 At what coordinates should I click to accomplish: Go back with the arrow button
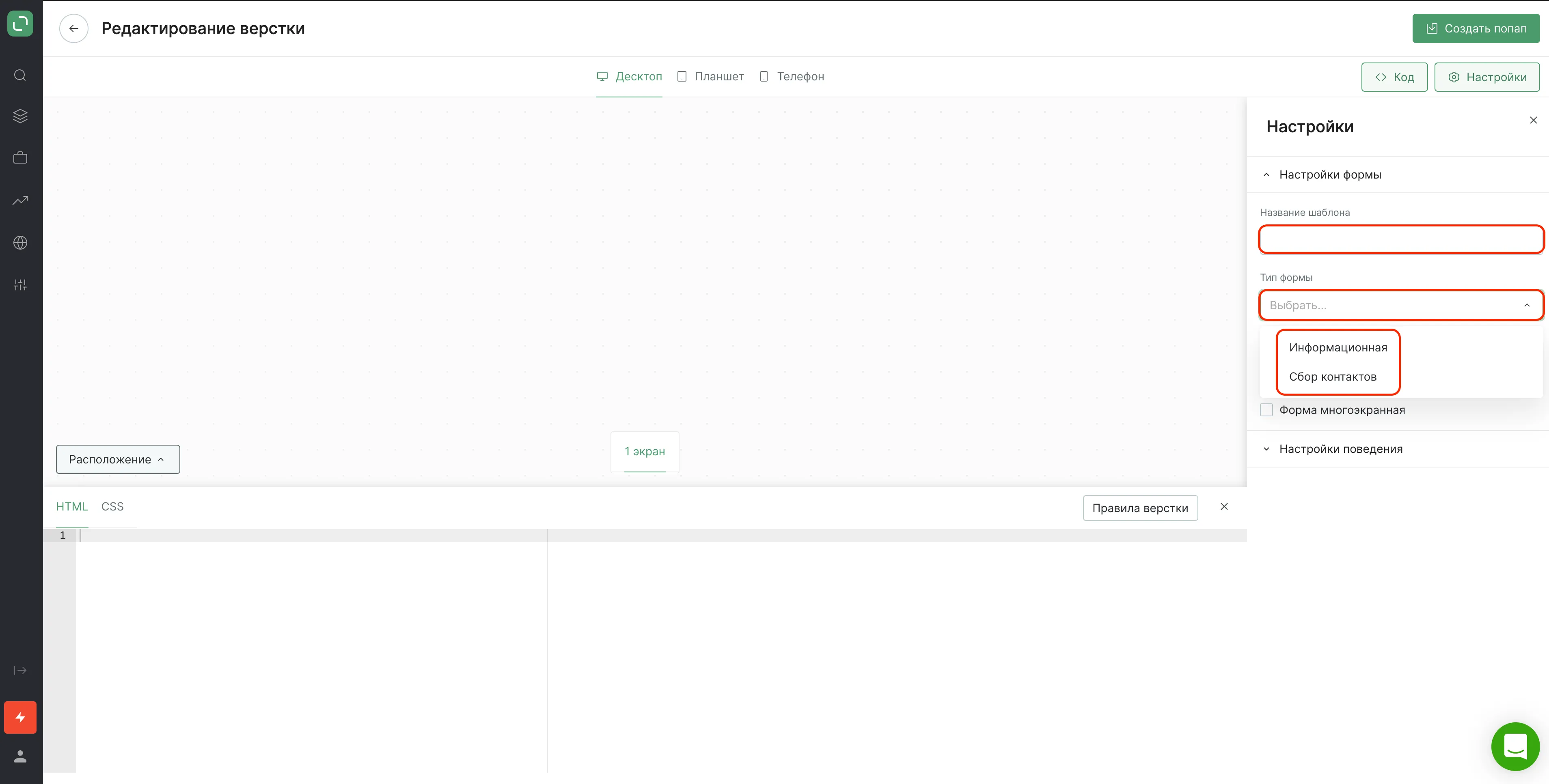tap(74, 28)
